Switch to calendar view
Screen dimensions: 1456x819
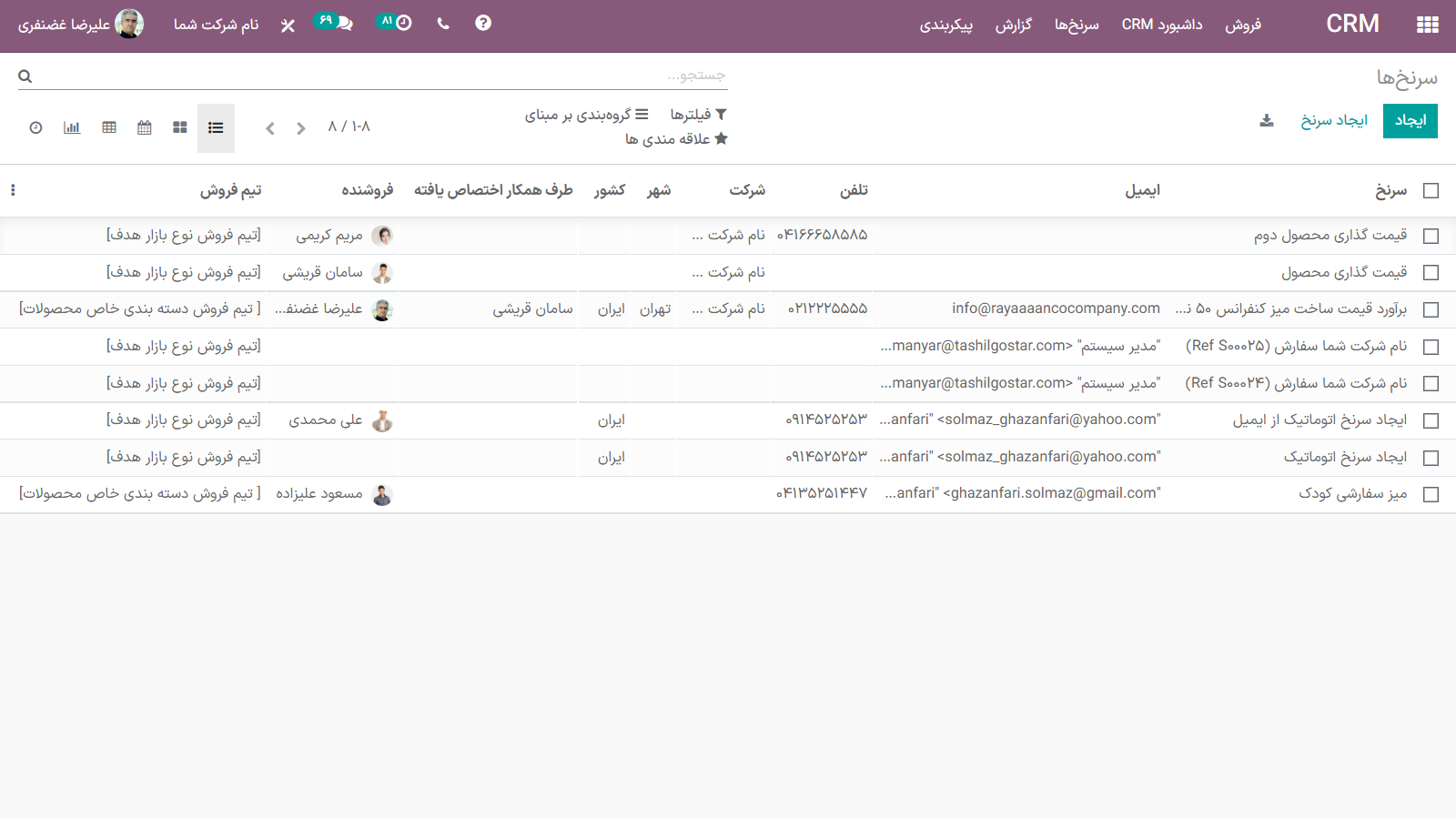(145, 127)
